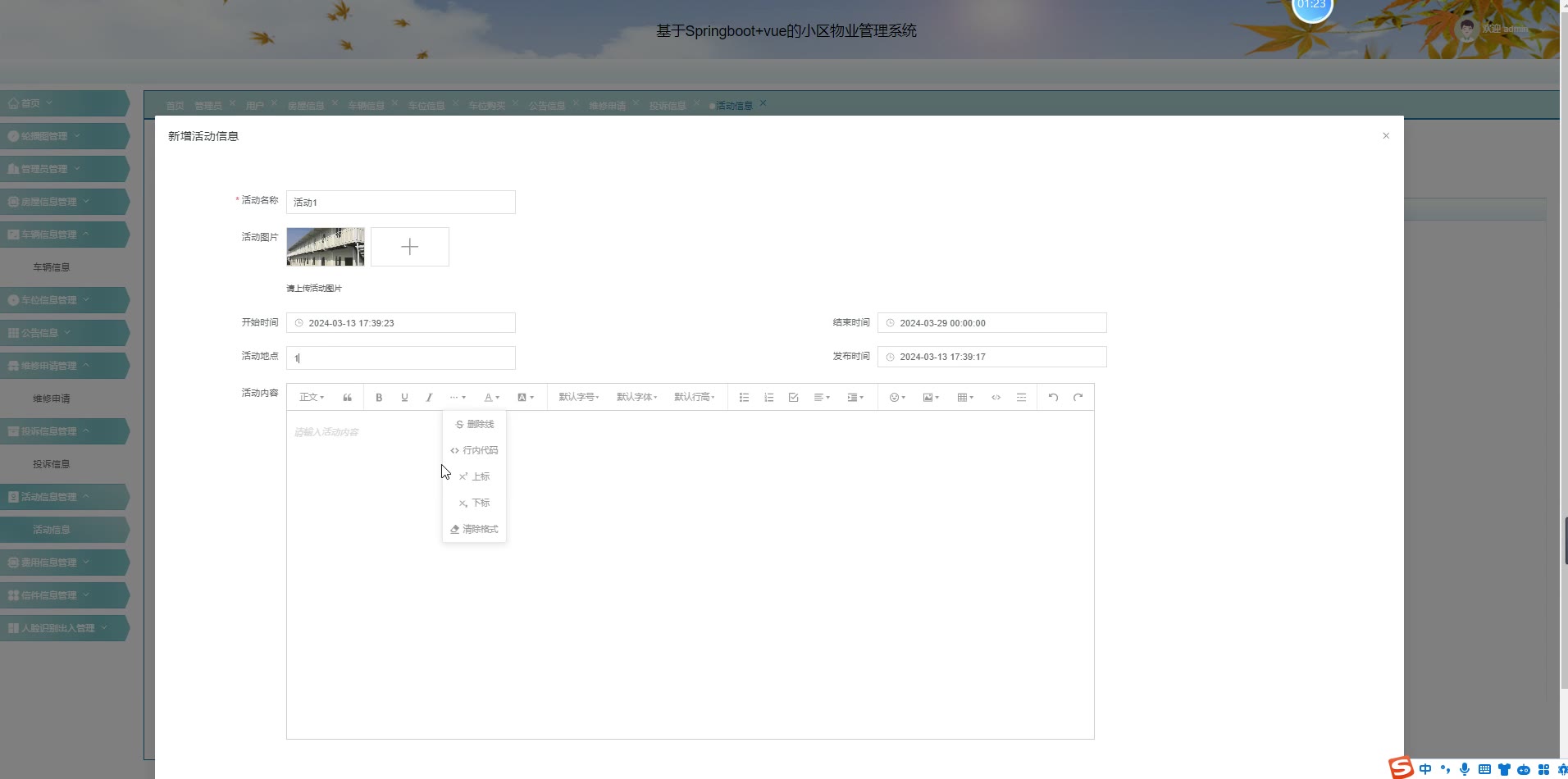Expand the 公告信息 sidebar menu

click(x=64, y=333)
